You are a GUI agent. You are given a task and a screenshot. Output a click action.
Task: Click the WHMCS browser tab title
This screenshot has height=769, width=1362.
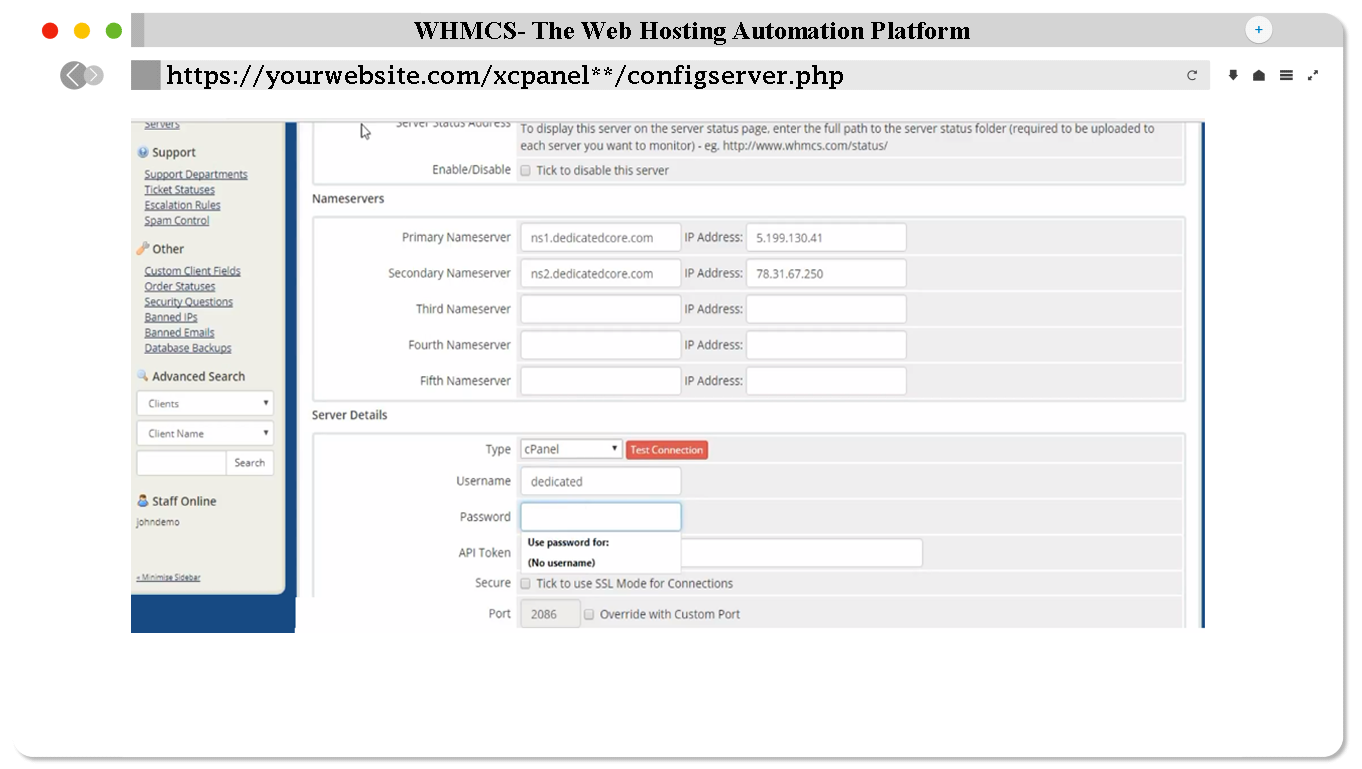pos(692,31)
